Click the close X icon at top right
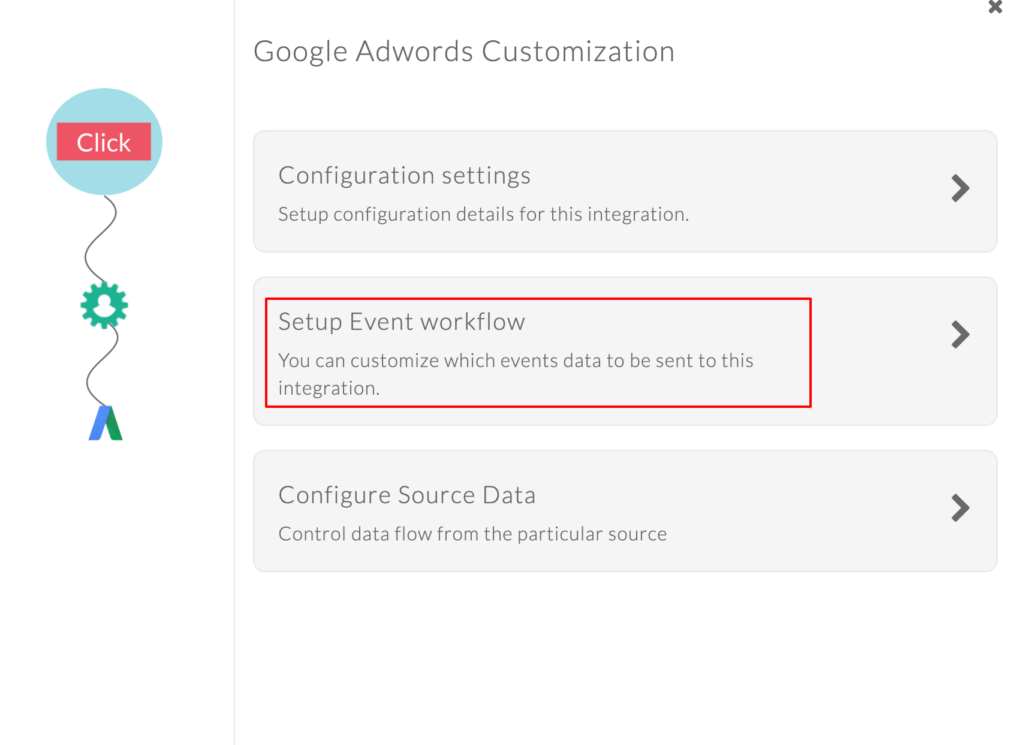 pyautogui.click(x=996, y=8)
